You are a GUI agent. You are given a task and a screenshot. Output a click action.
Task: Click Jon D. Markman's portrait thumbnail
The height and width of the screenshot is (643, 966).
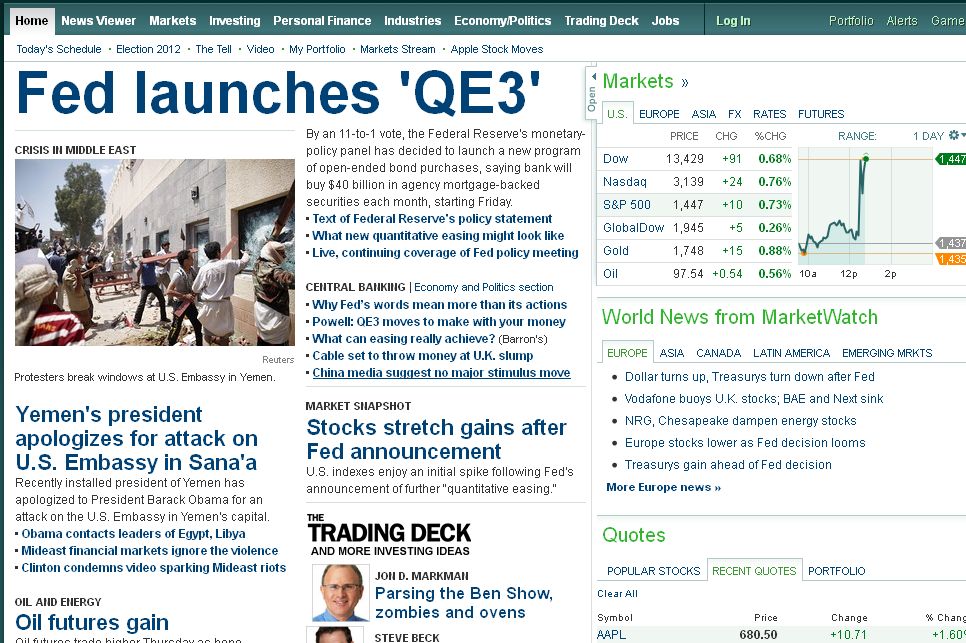pyautogui.click(x=340, y=592)
